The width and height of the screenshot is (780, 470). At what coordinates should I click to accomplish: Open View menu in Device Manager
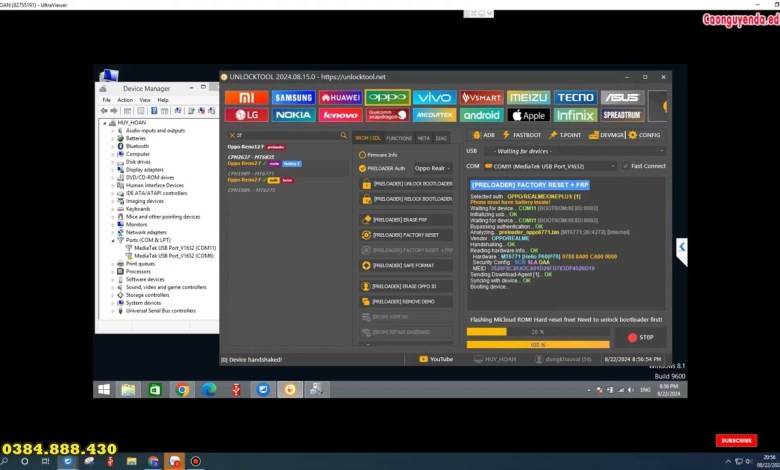pos(145,100)
